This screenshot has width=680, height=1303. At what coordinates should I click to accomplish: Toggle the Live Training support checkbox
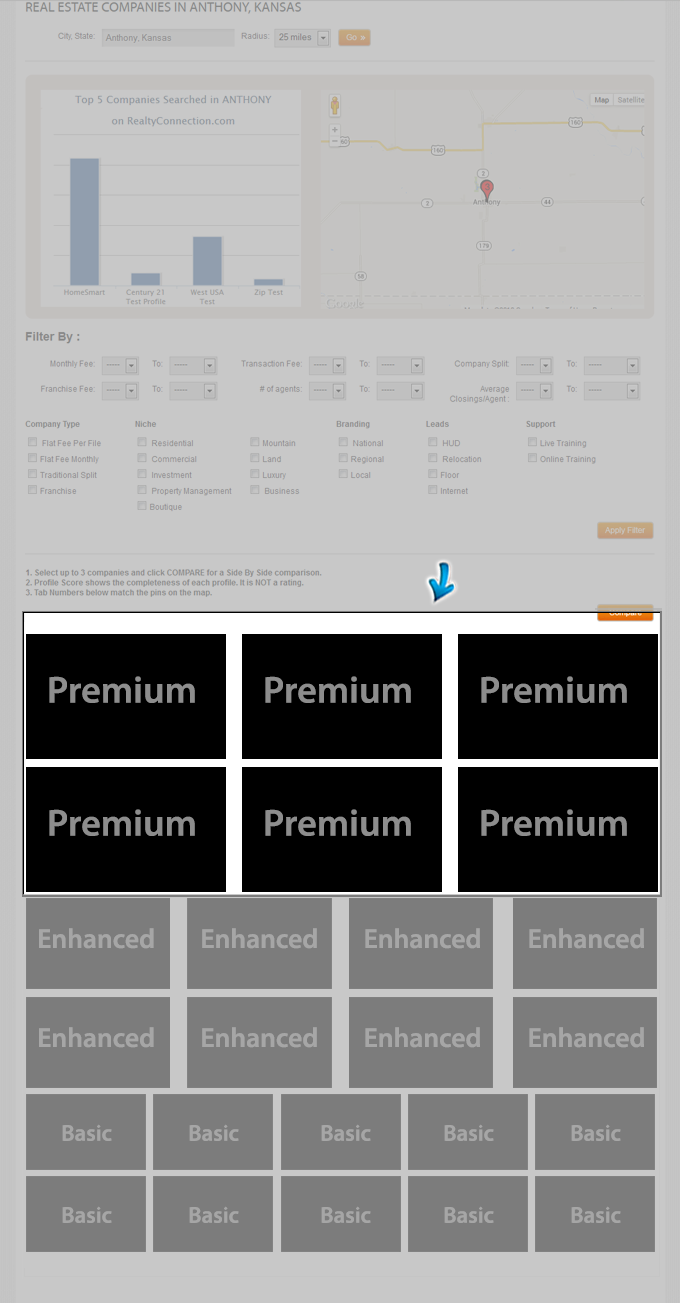pyautogui.click(x=533, y=442)
